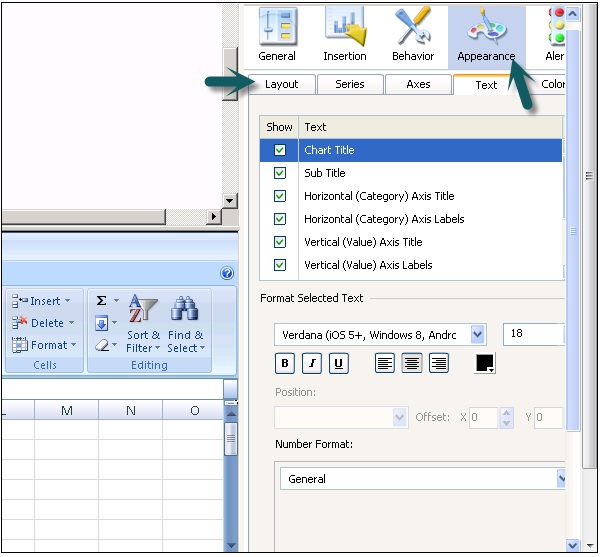Toggle bold text formatting
The width and height of the screenshot is (600, 557).
(284, 364)
